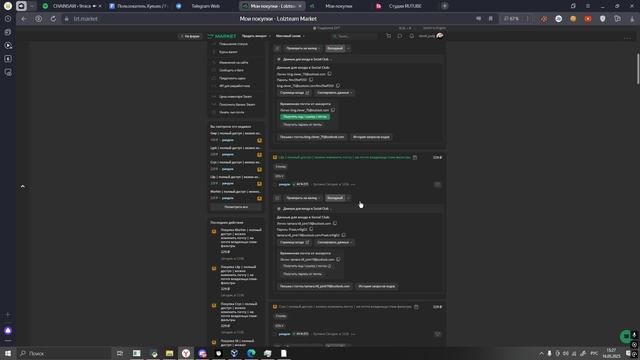Open new browser tab with plus button
Image resolution: width=640 pixels, height=360 pixels.
444,6
